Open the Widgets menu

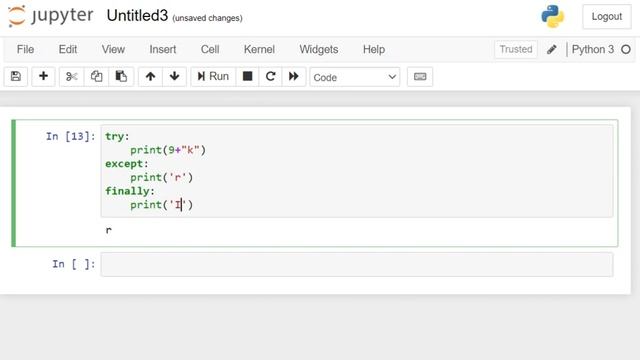(x=319, y=49)
